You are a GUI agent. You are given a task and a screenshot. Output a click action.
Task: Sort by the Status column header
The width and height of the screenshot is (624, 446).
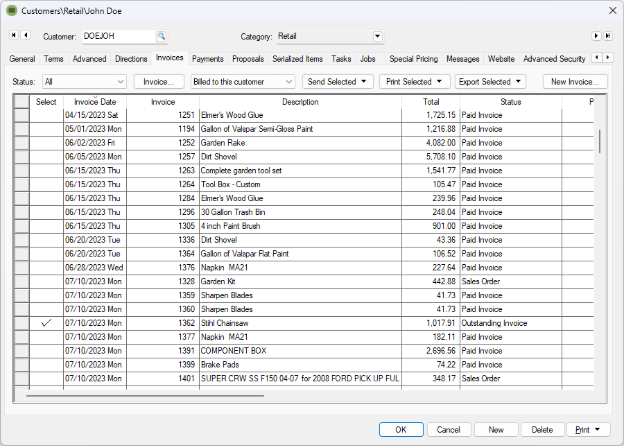[511, 102]
